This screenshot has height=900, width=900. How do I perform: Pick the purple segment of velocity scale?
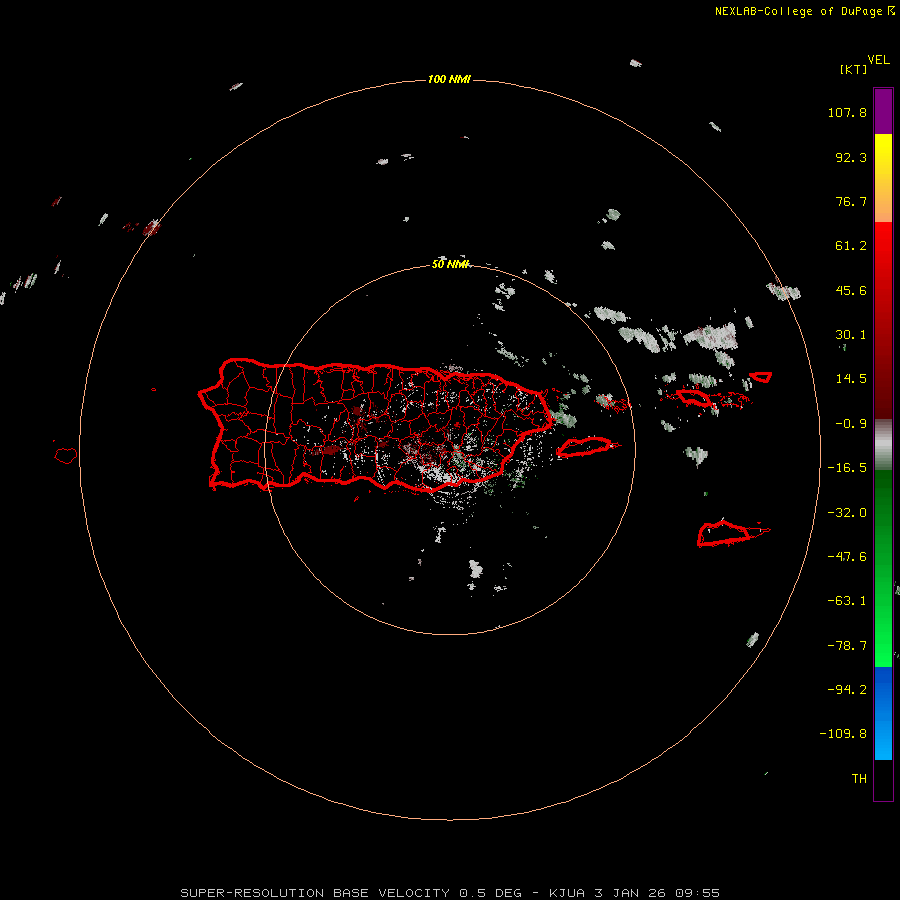point(883,111)
